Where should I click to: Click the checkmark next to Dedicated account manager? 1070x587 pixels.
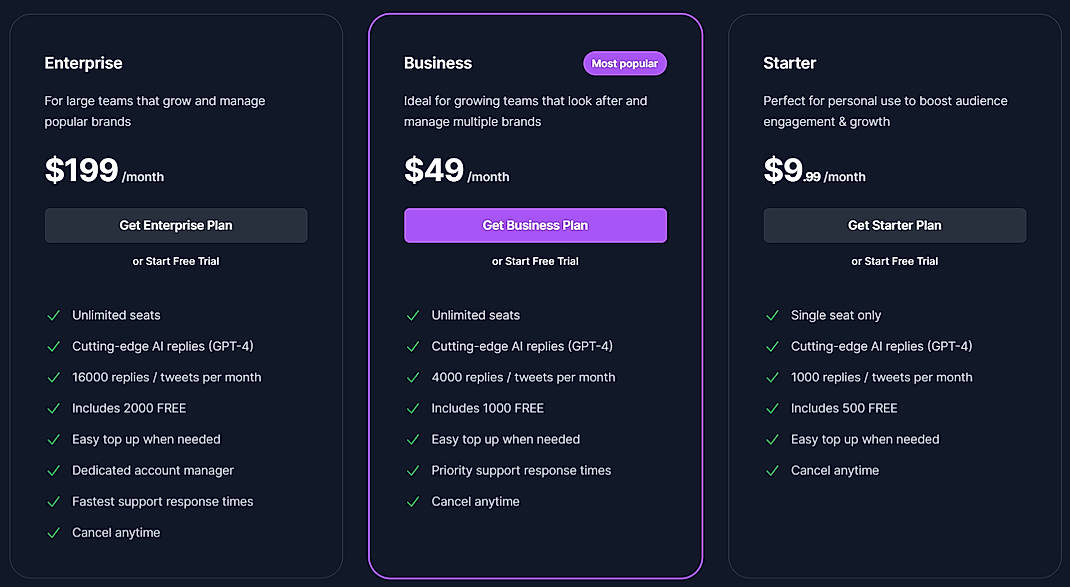[53, 470]
